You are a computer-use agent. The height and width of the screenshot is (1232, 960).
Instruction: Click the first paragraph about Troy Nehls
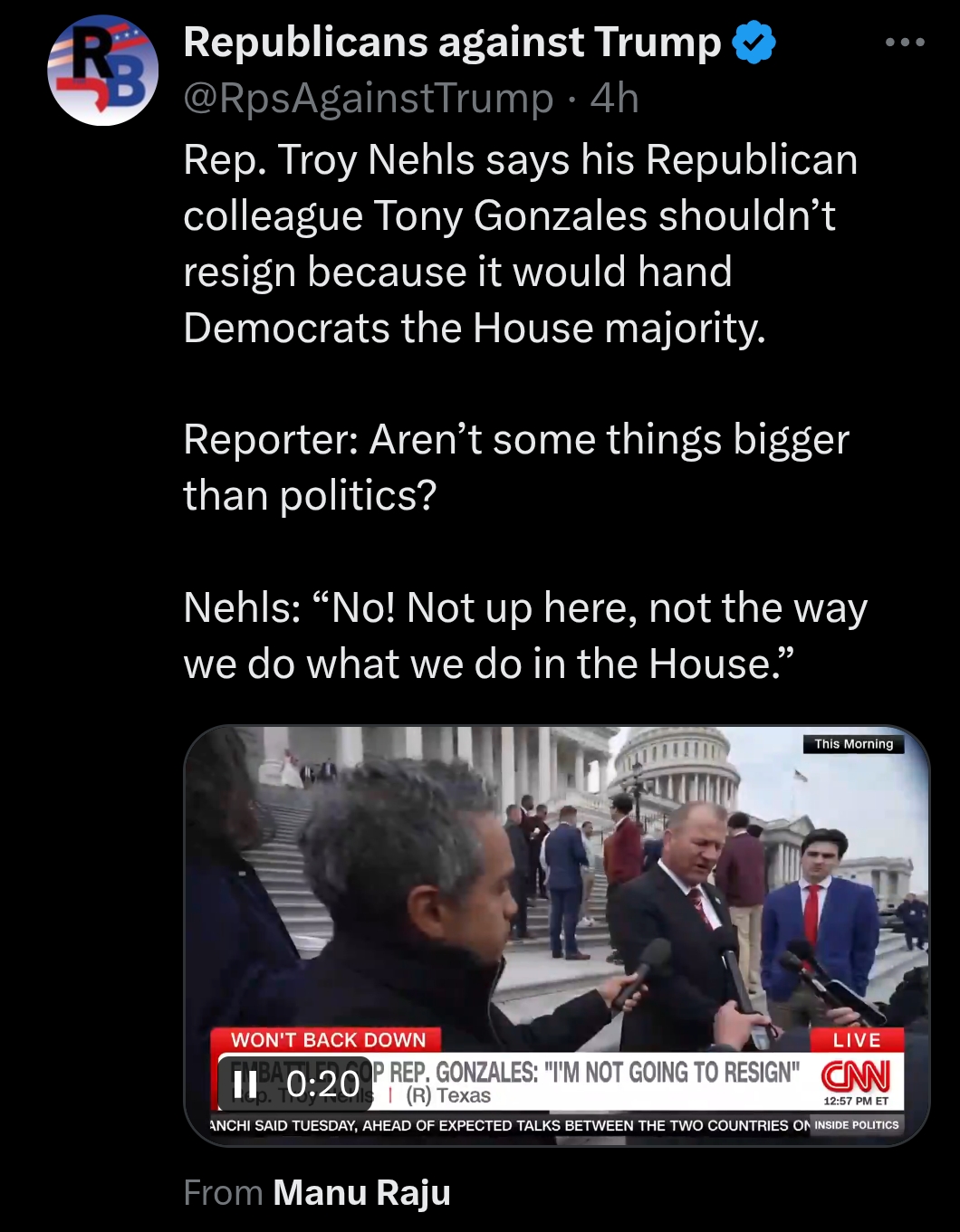pyautogui.click(x=521, y=244)
